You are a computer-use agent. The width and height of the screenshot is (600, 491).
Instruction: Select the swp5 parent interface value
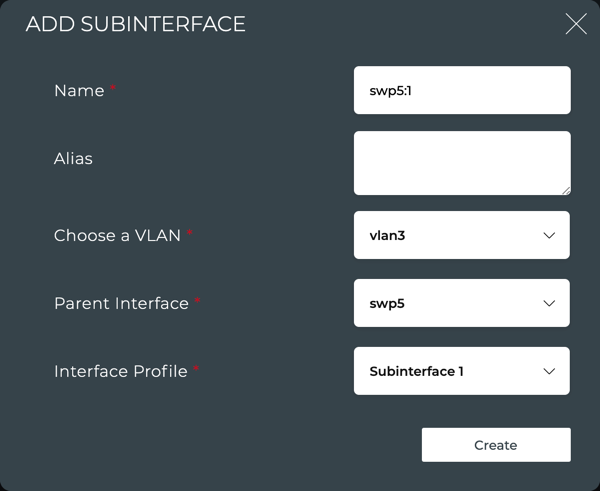coord(387,304)
